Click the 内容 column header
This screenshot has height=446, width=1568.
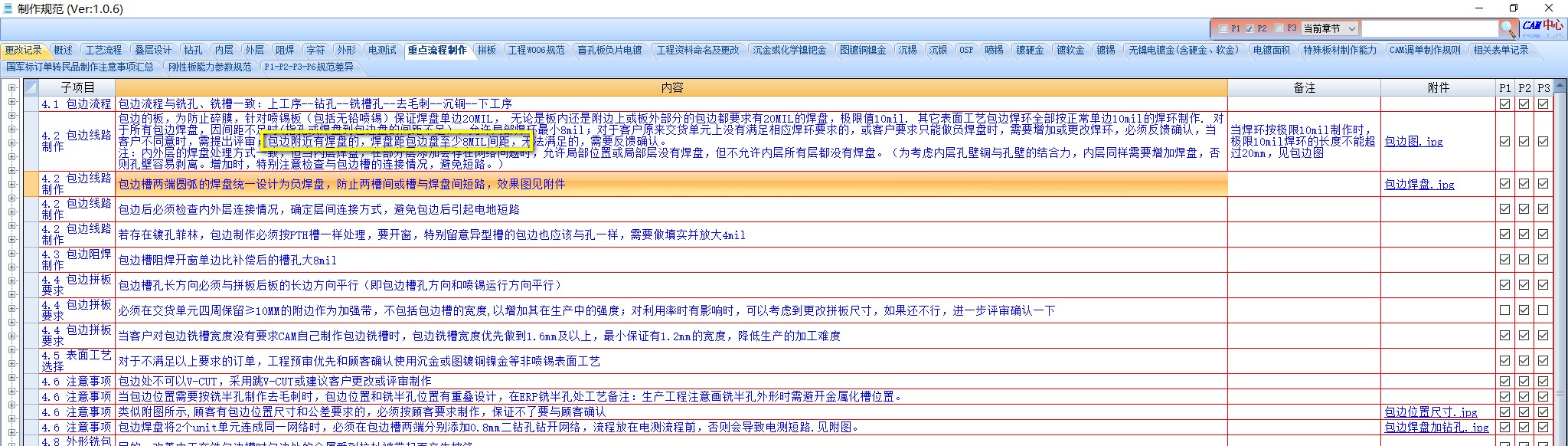(671, 87)
